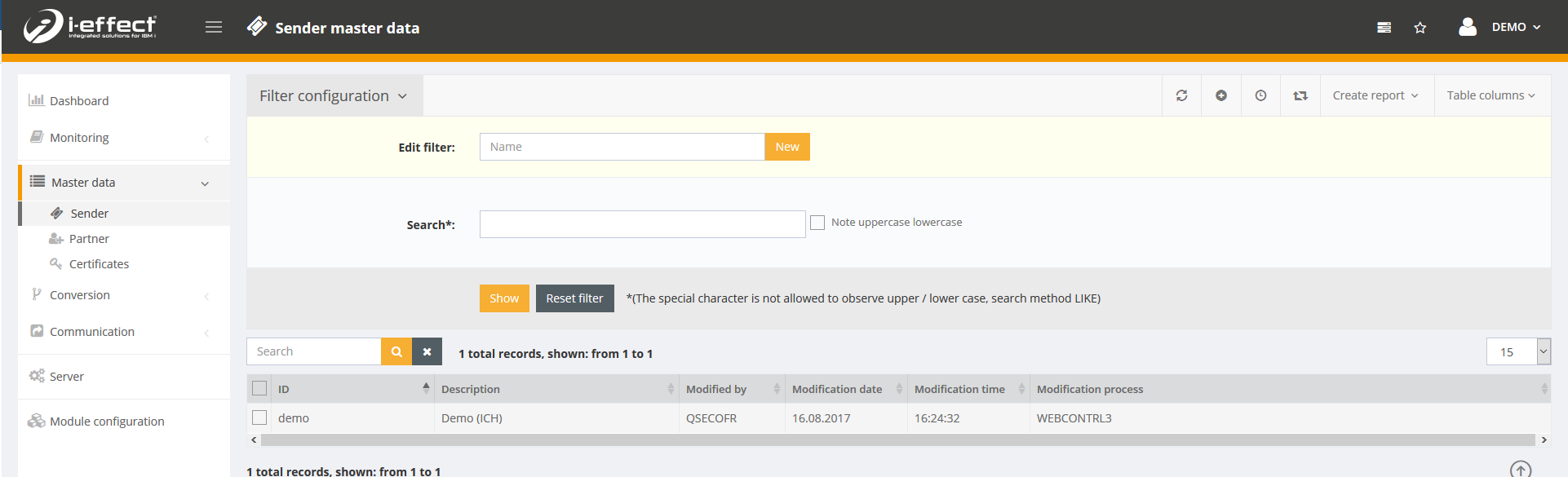Select the demo row checkbox
This screenshot has width=1568, height=477.
point(259,417)
